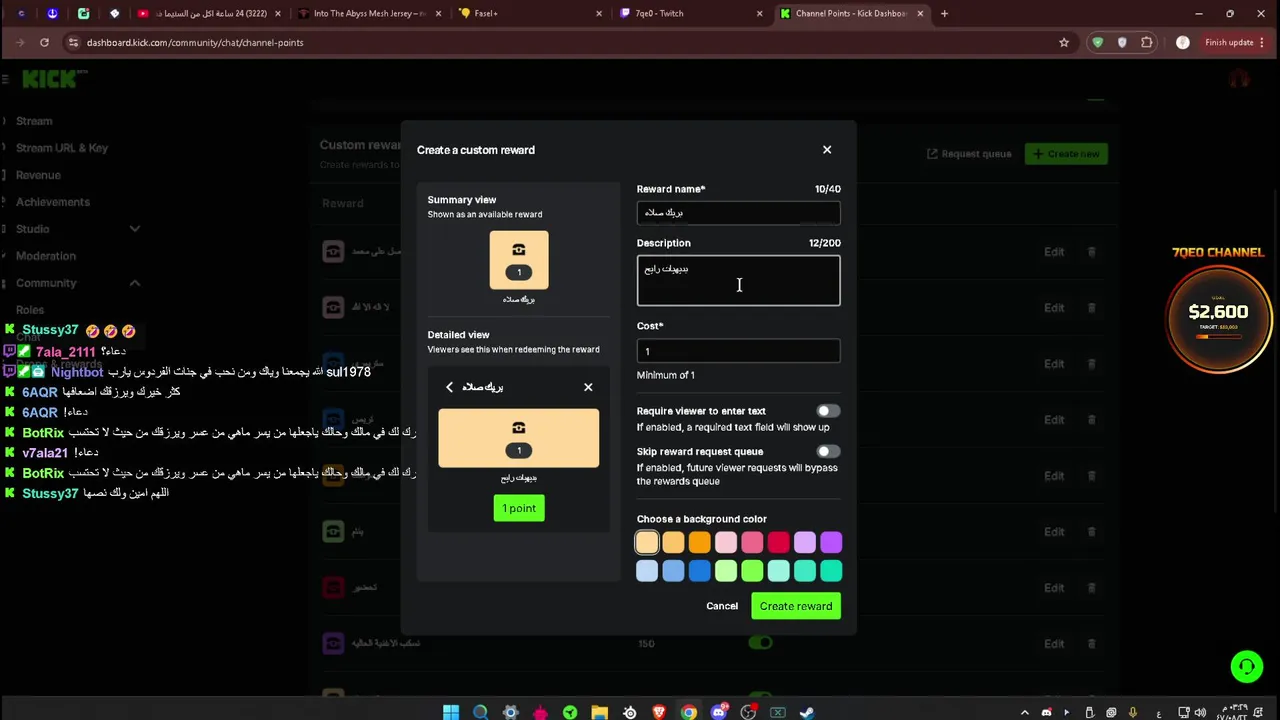Screen dimensions: 1280x720
Task: Go back using the detailed view chevron
Action: [449, 387]
